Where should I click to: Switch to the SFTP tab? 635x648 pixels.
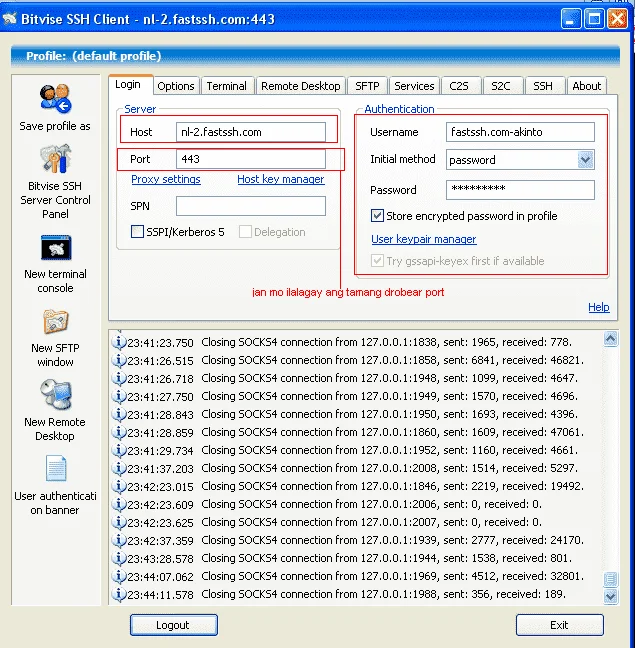tap(367, 86)
